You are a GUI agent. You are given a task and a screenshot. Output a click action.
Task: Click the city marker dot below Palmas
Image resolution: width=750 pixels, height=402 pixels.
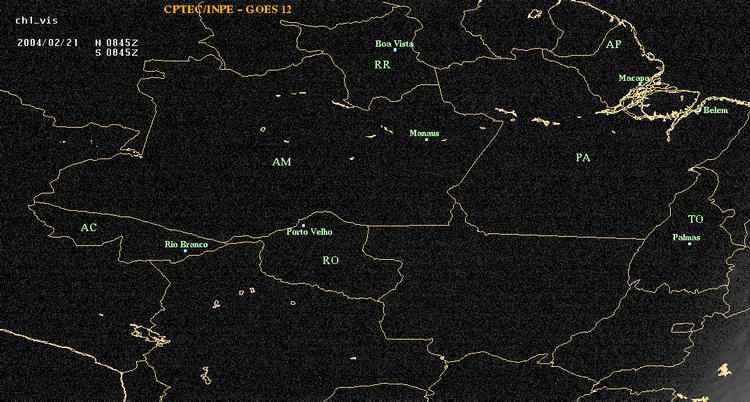coord(690,244)
